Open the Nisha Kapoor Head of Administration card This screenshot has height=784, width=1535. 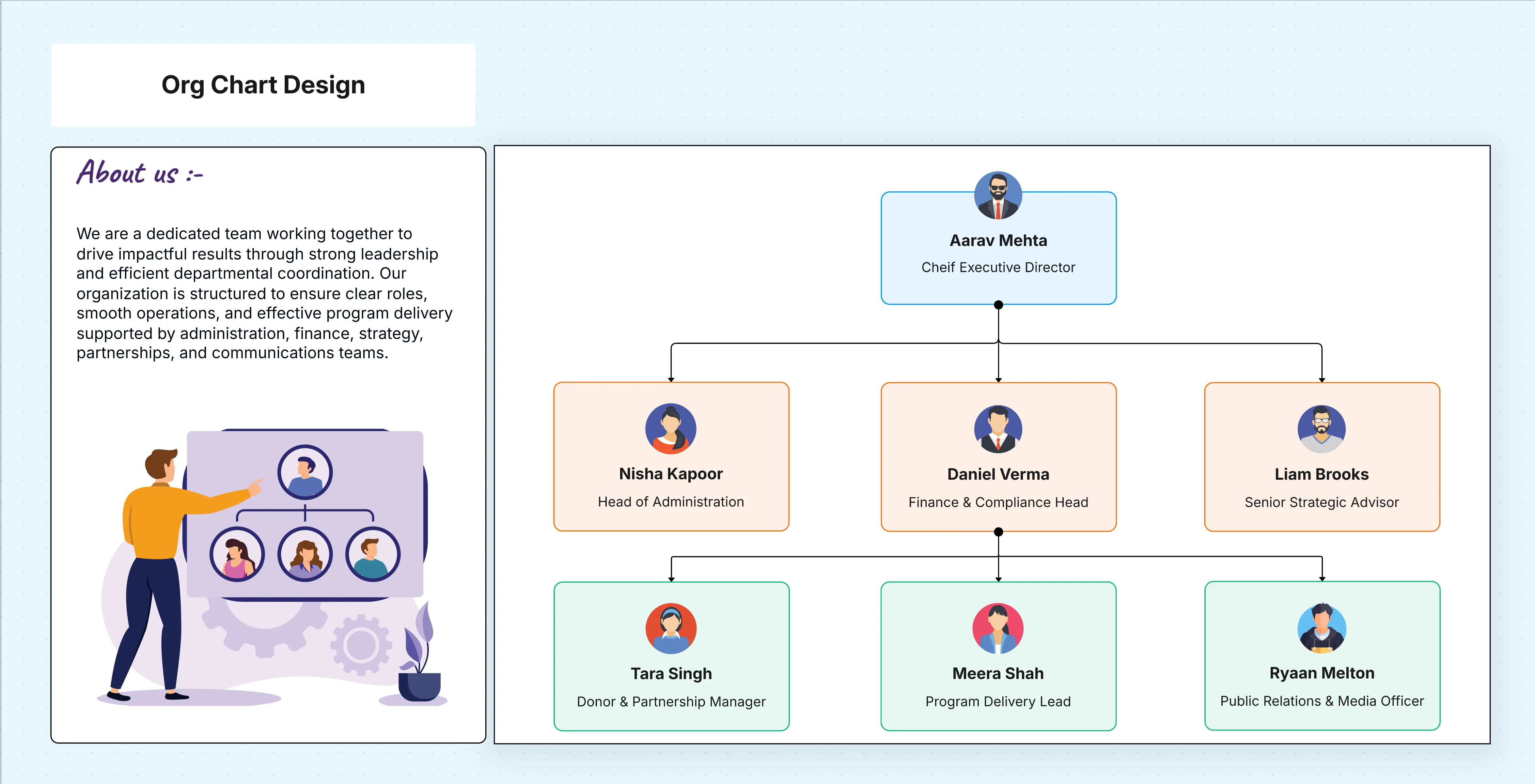click(x=672, y=477)
